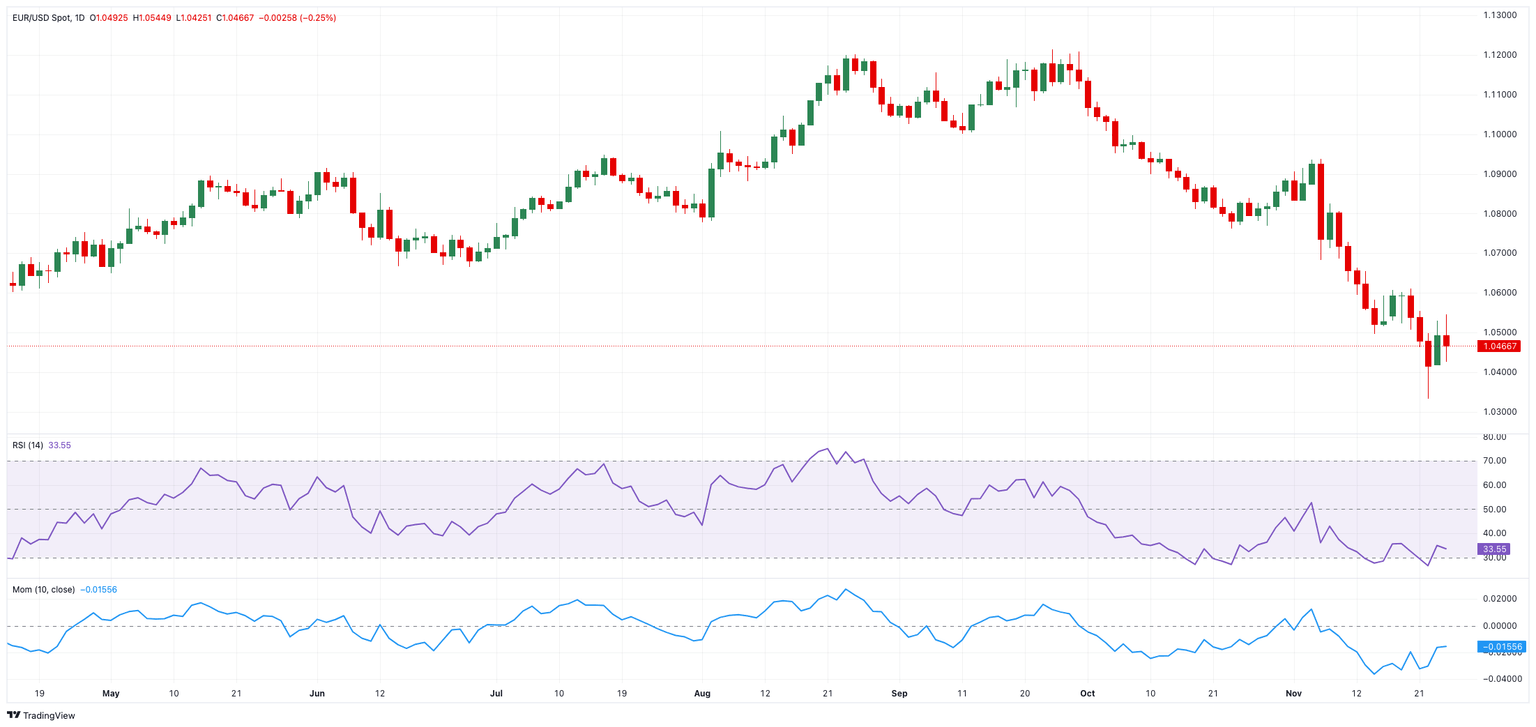
Task: Click the blue −0.01556 momentum axis tag
Action: pos(1499,647)
